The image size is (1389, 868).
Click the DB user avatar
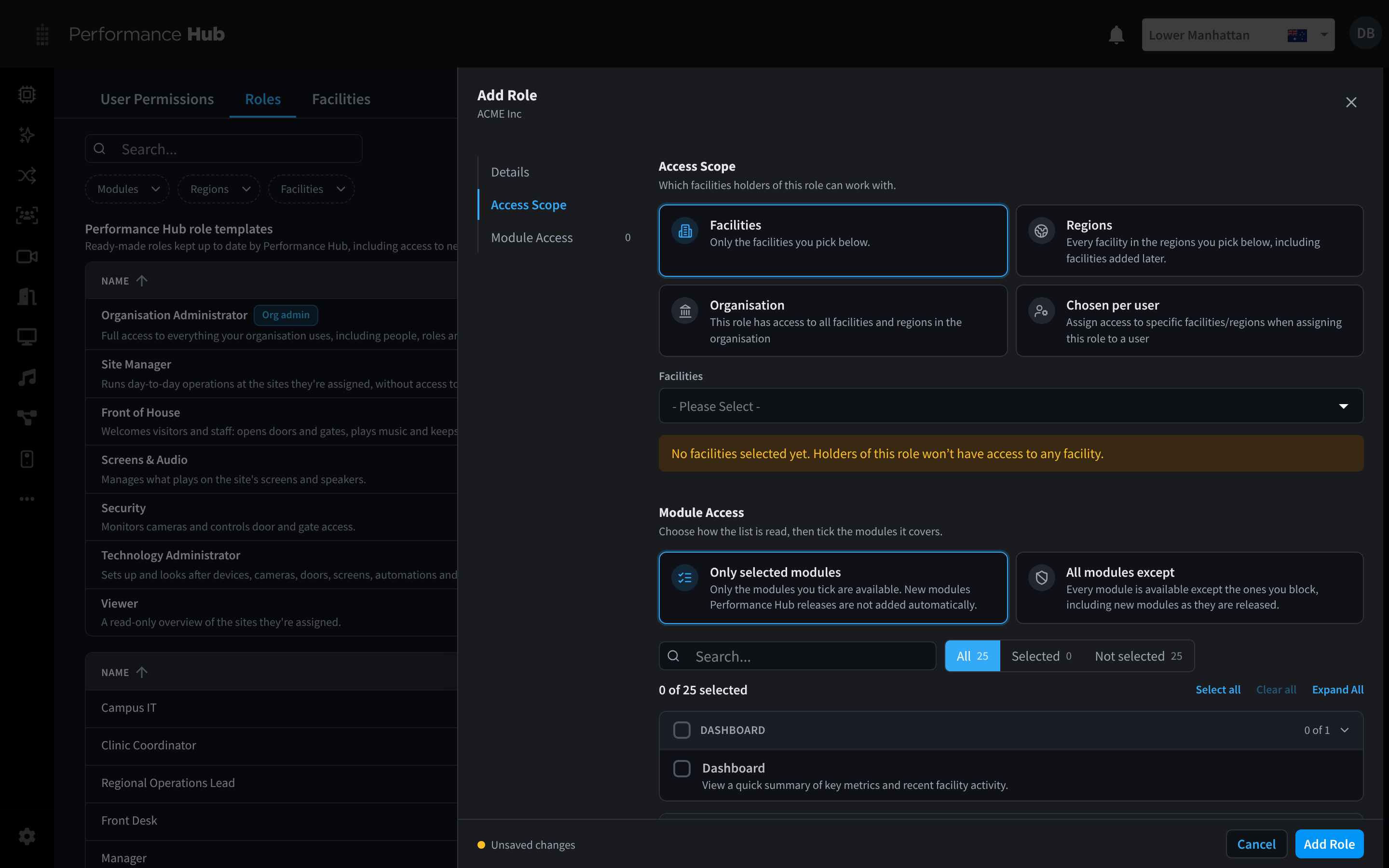(x=1365, y=33)
